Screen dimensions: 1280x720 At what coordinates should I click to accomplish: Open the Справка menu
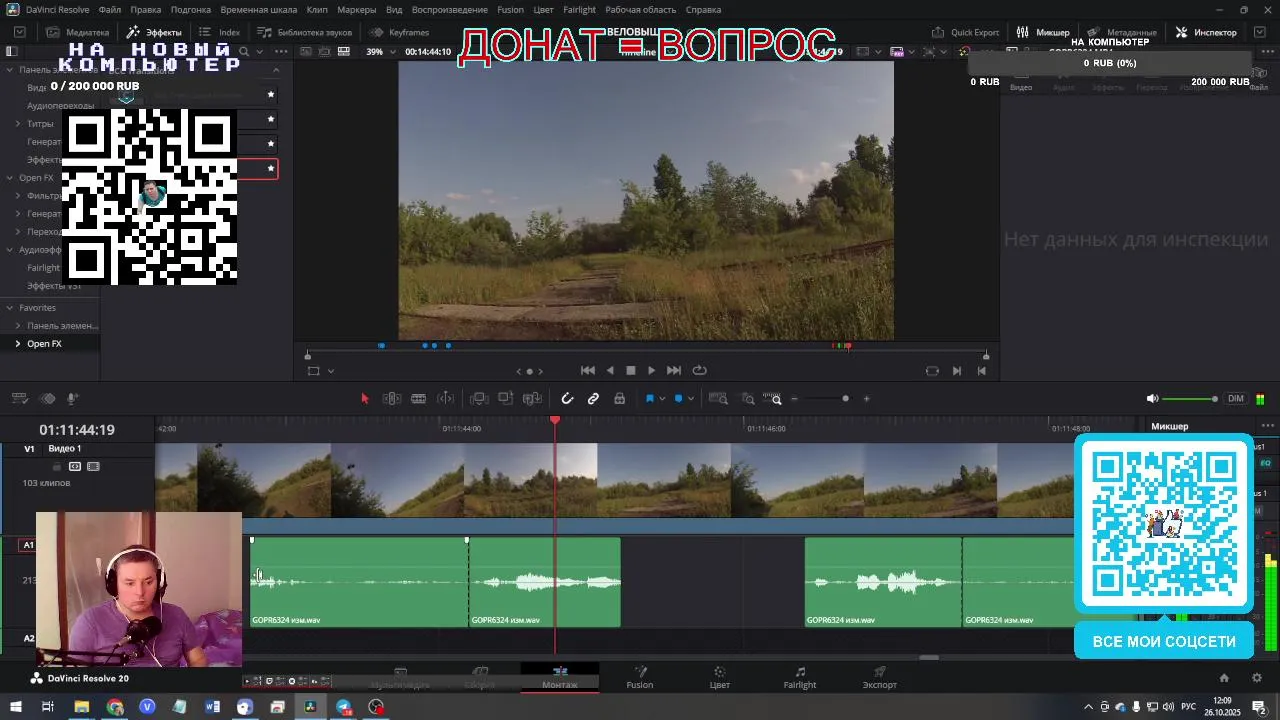704,10
